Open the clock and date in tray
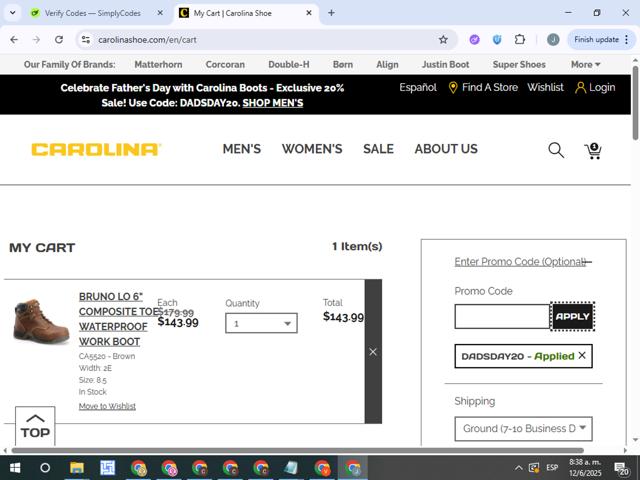 click(585, 468)
